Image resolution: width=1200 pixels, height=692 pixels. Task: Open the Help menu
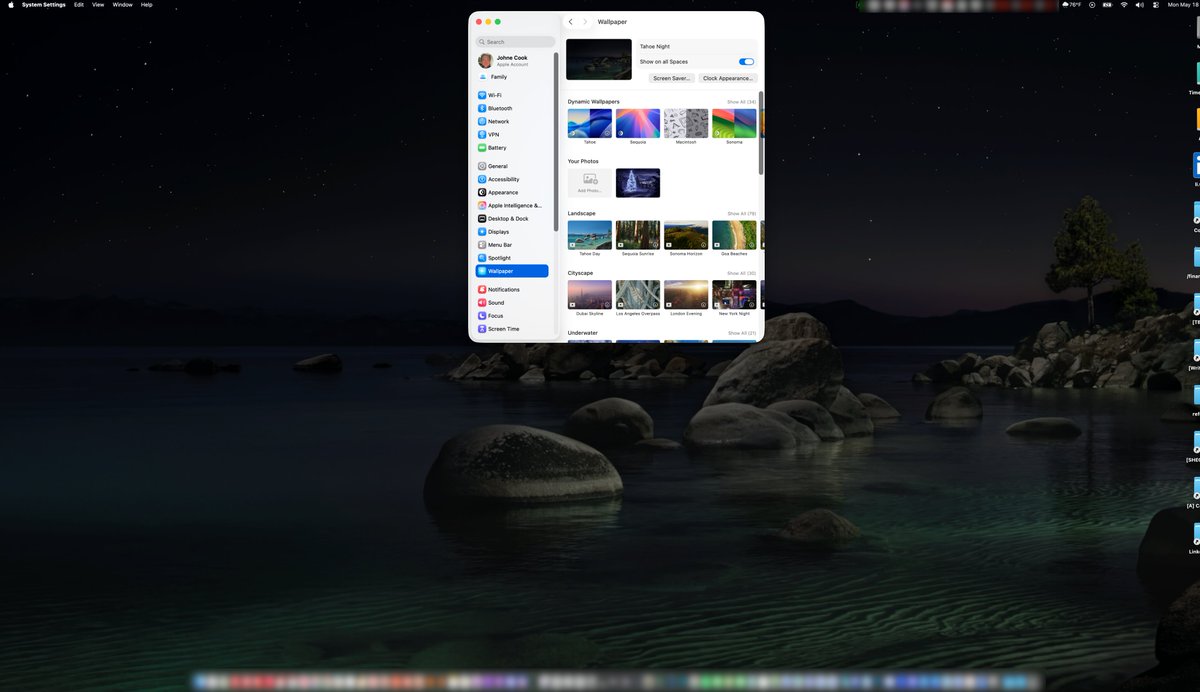pyautogui.click(x=147, y=5)
